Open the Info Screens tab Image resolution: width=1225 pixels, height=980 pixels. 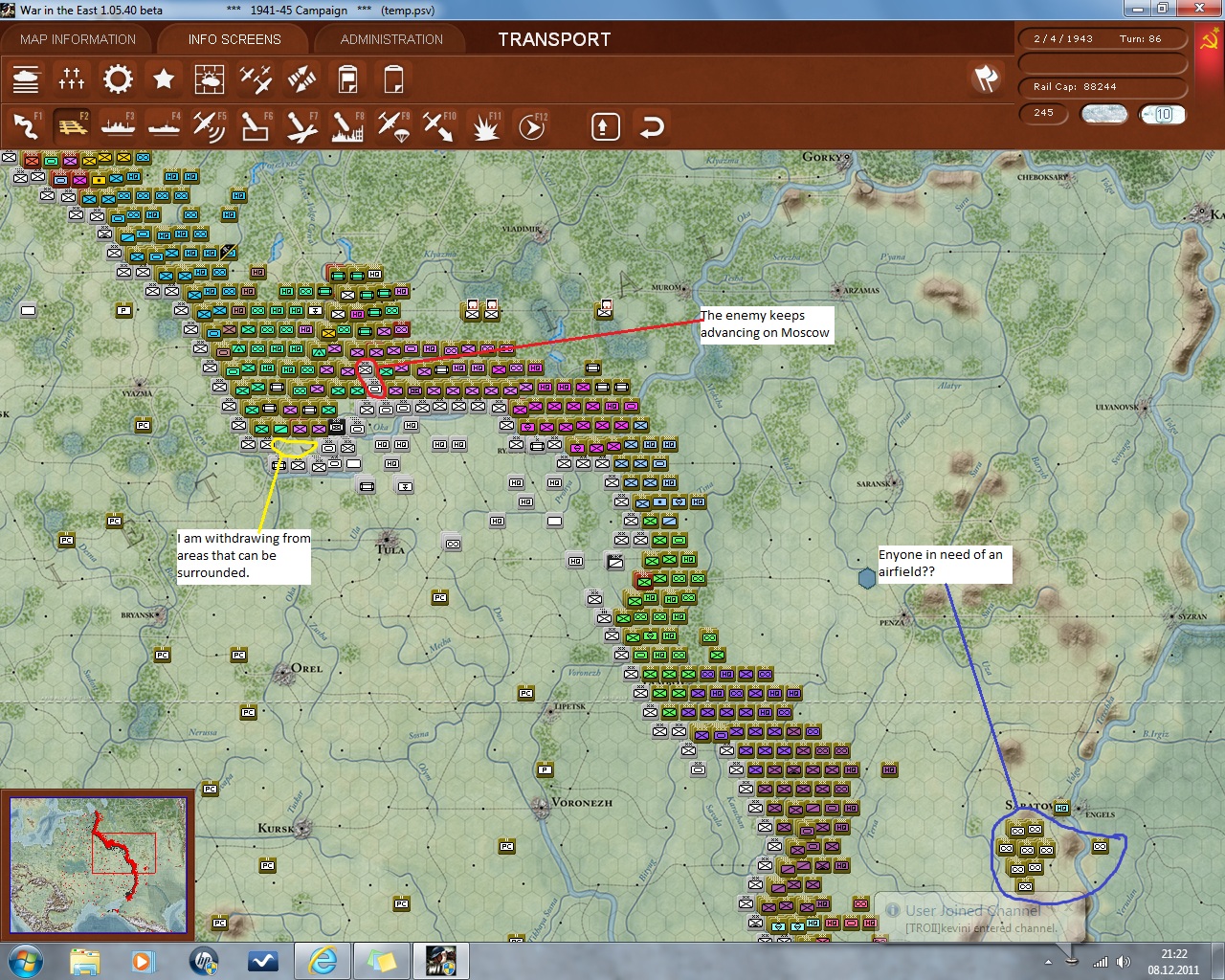coord(234,39)
